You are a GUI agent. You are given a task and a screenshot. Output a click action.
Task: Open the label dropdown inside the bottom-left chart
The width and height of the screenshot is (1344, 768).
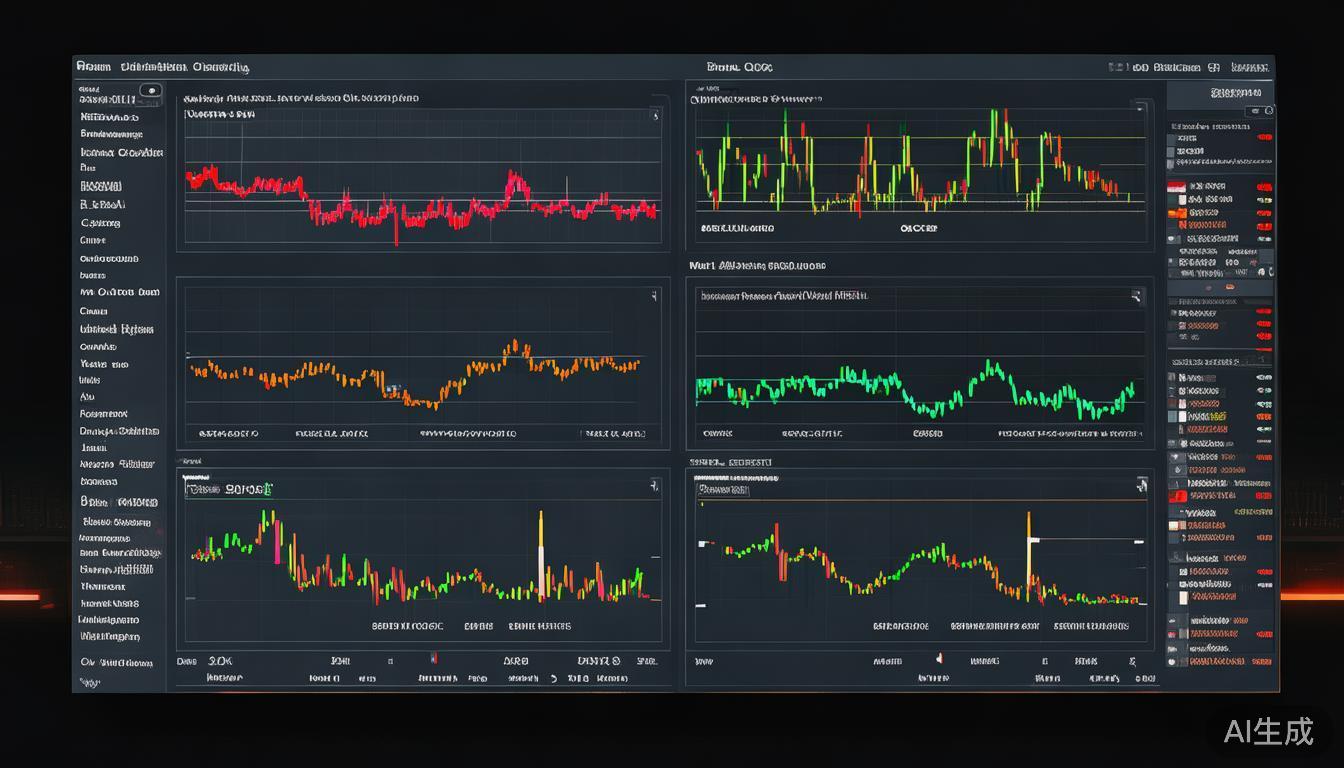point(227,489)
